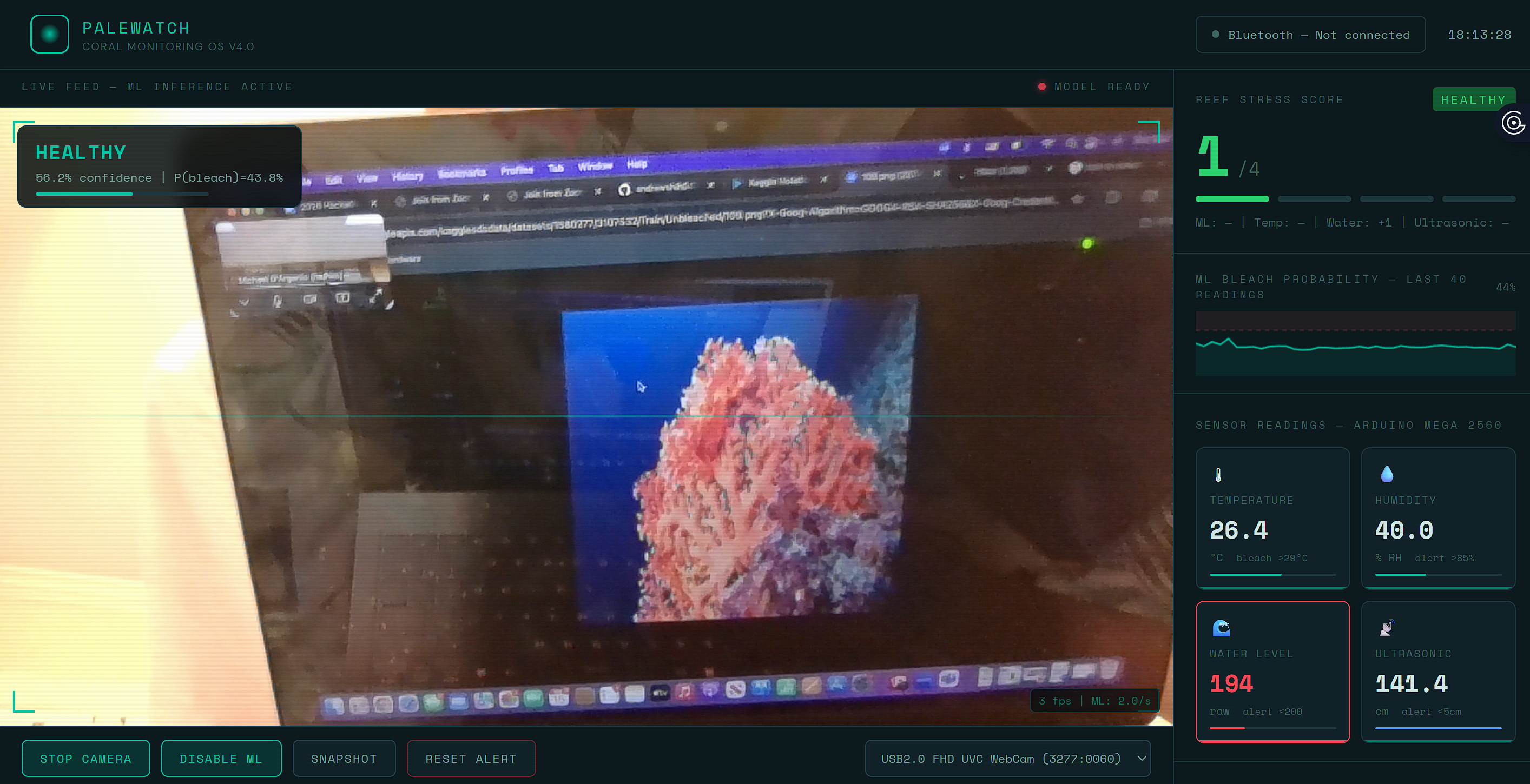Click the spiral icon at right edge
Viewport: 1530px width, 784px height.
1513,123
